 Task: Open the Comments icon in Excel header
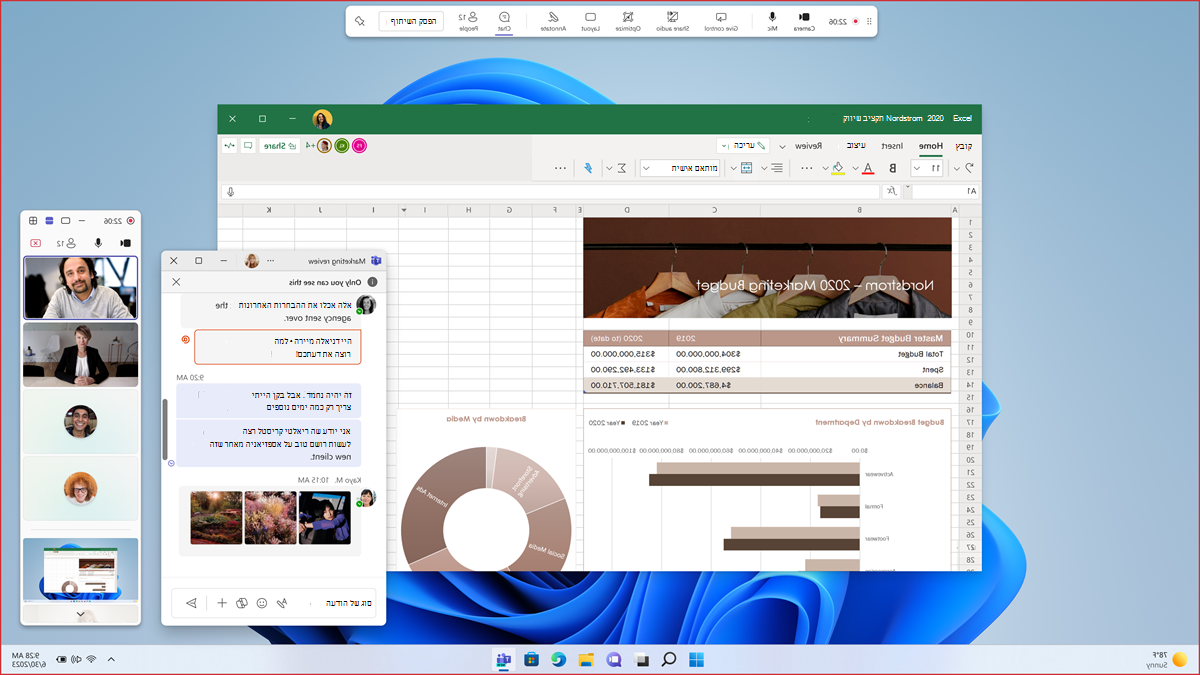click(247, 146)
